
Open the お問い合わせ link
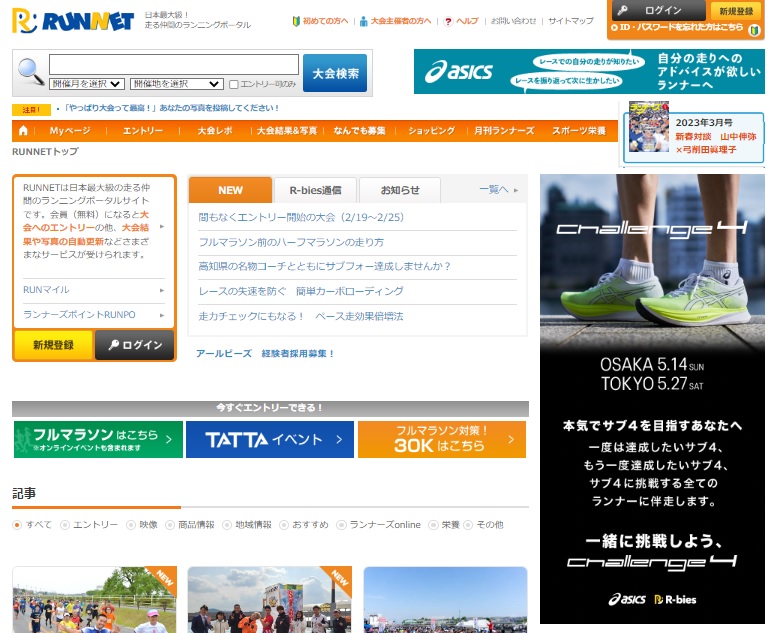pos(514,21)
